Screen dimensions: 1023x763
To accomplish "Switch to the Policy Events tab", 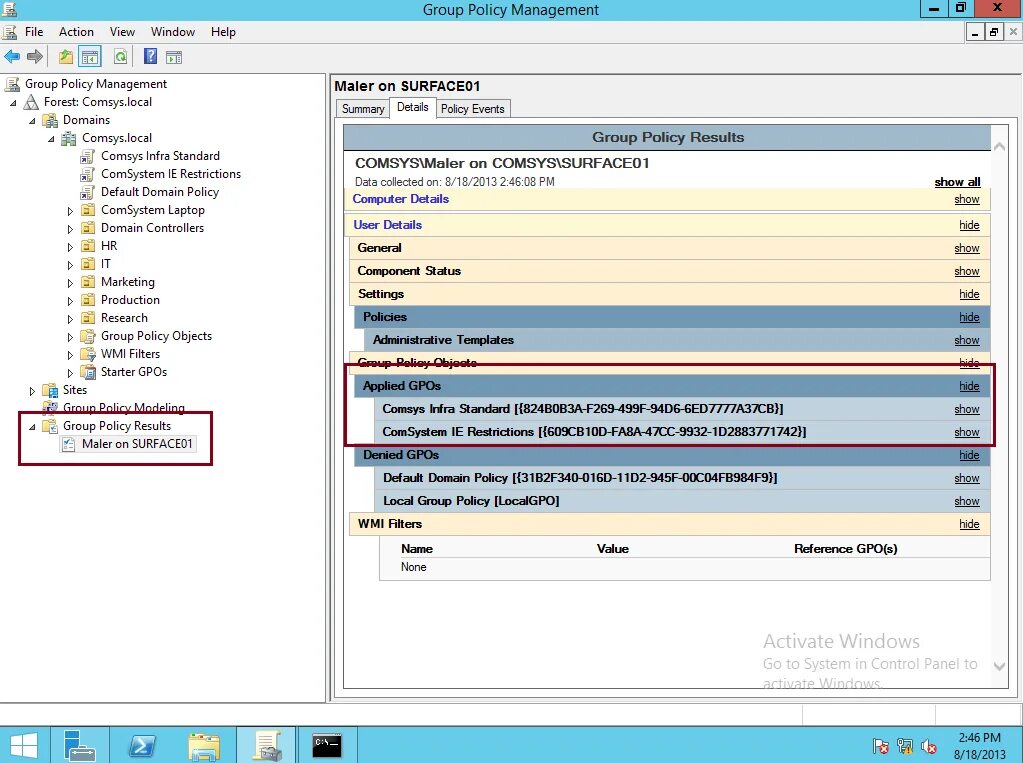I will (472, 109).
